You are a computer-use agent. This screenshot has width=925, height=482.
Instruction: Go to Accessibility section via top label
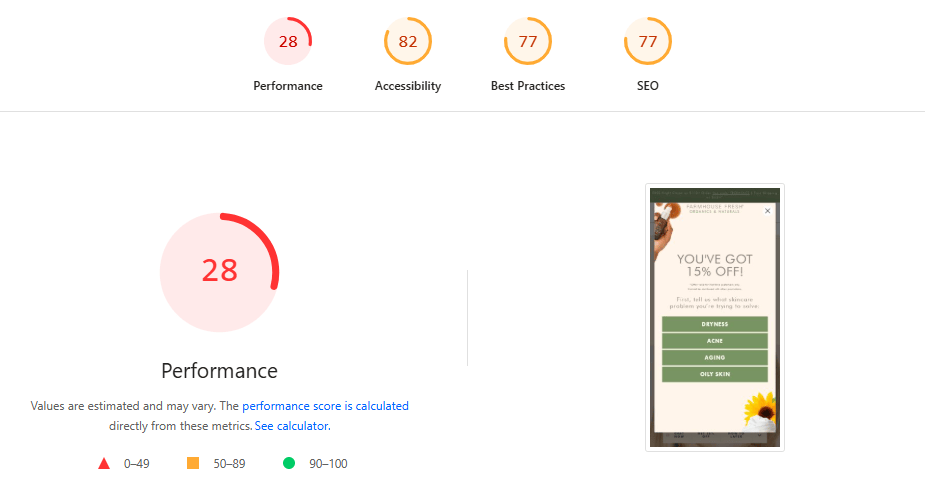point(408,86)
